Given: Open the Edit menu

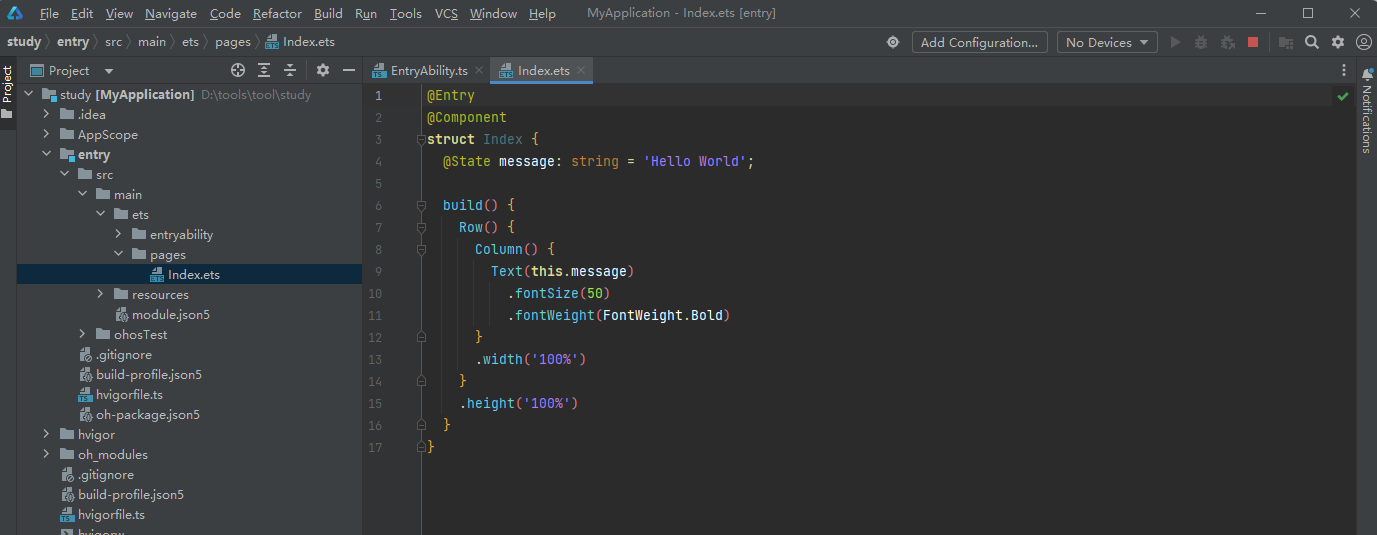Looking at the screenshot, I should coord(82,13).
